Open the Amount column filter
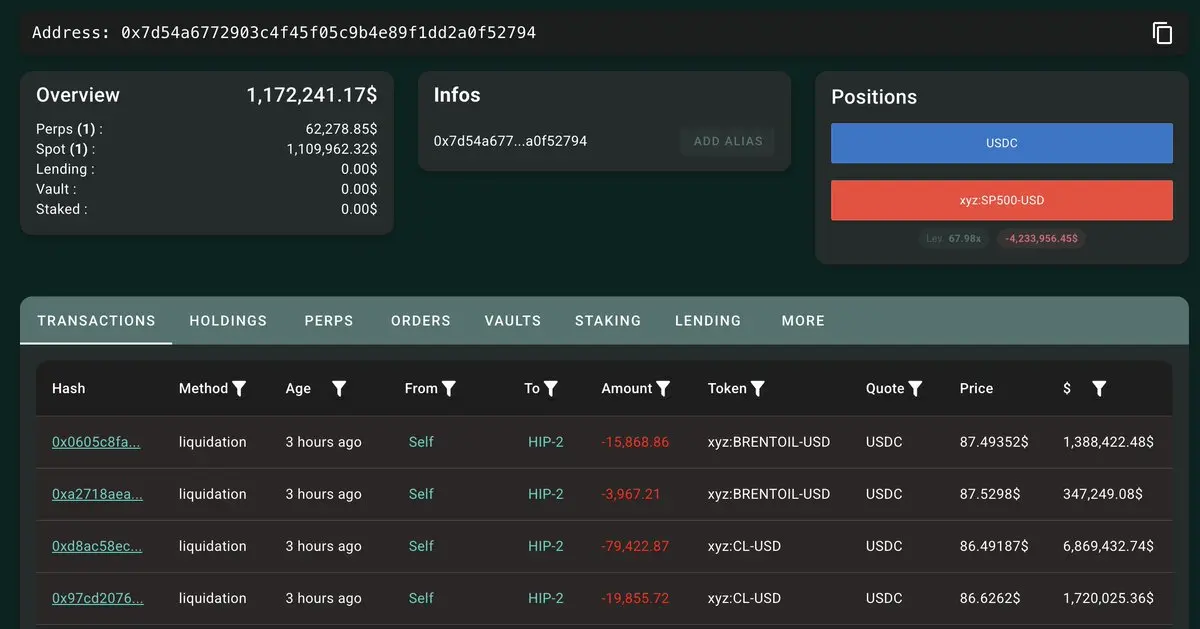Viewport: 1200px width, 629px height. click(x=663, y=389)
